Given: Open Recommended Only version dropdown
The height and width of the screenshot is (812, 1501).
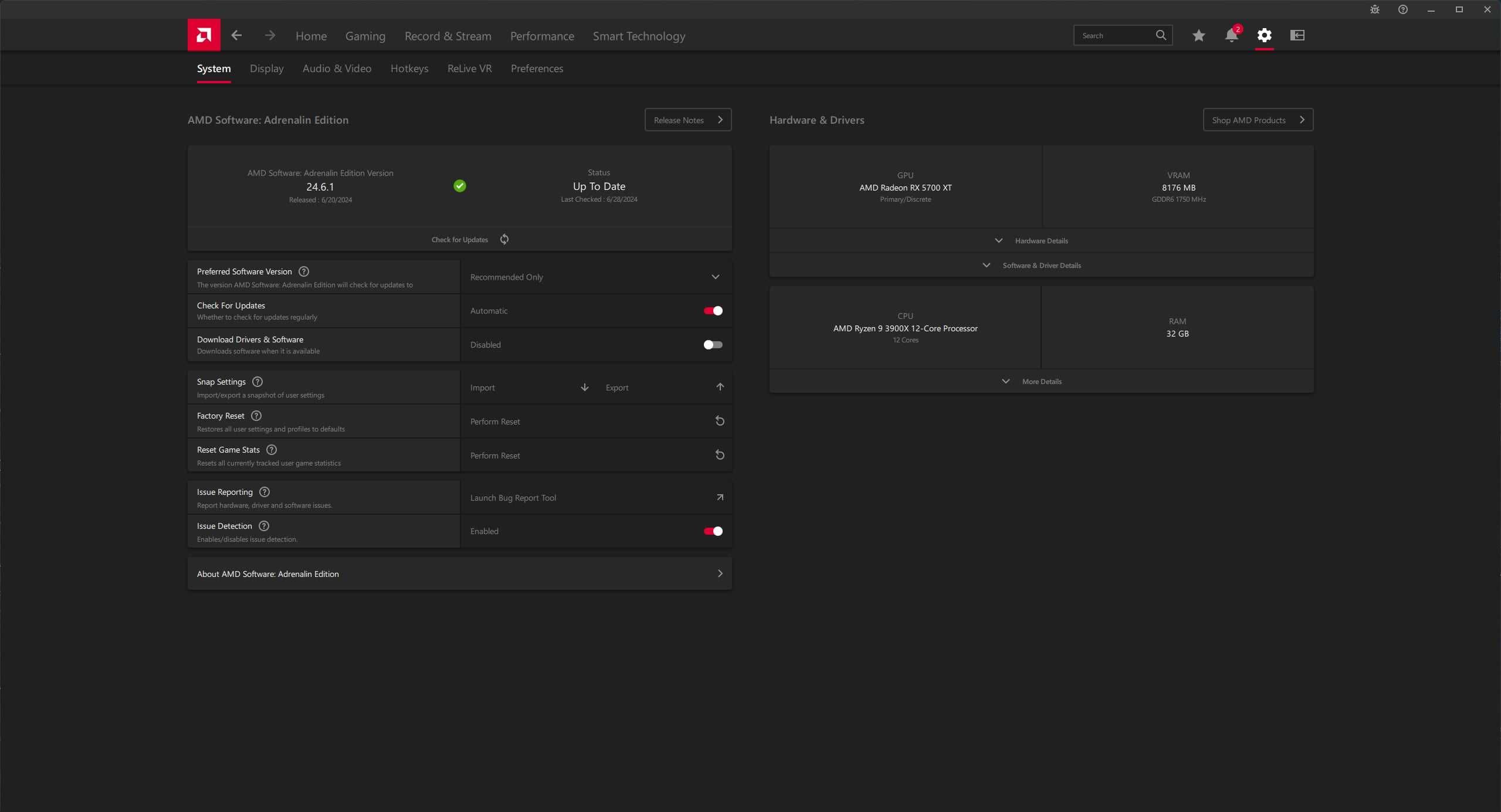Looking at the screenshot, I should [x=596, y=277].
